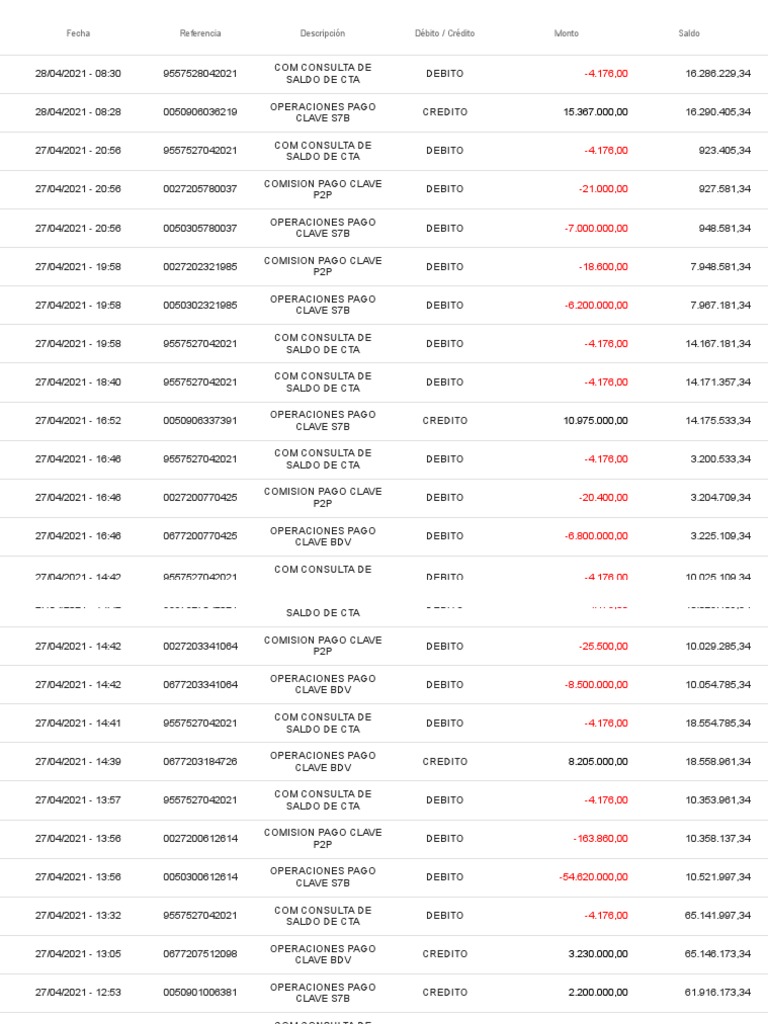Click the Monto column header
This screenshot has width=768, height=1024.
coord(566,33)
